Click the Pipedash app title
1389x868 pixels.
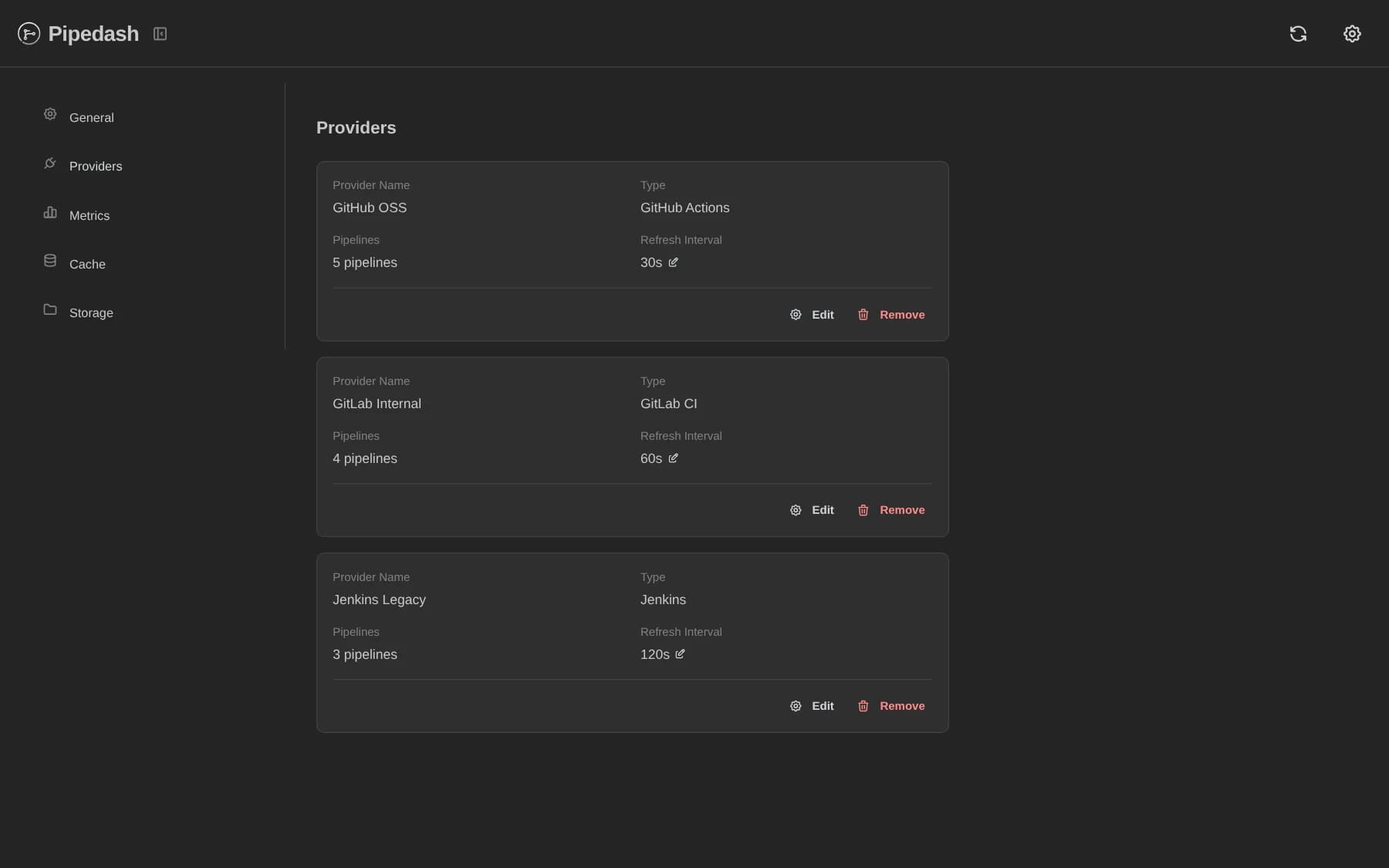93,34
